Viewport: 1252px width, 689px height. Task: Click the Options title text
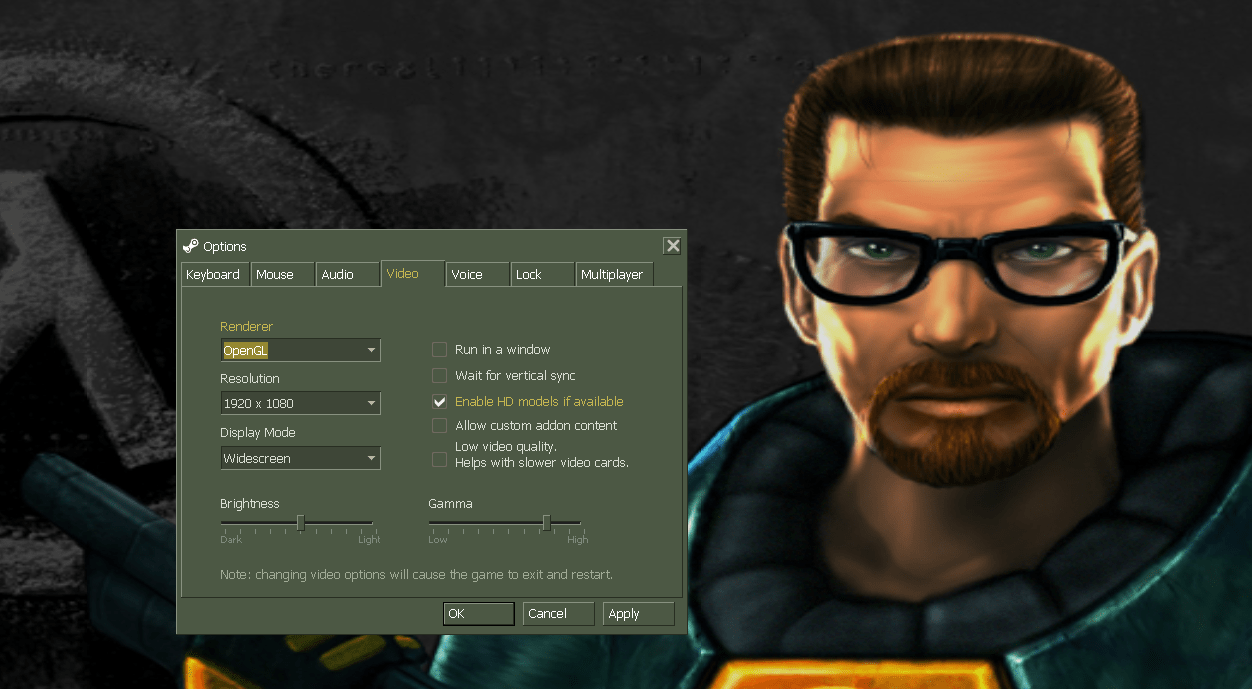tap(225, 246)
